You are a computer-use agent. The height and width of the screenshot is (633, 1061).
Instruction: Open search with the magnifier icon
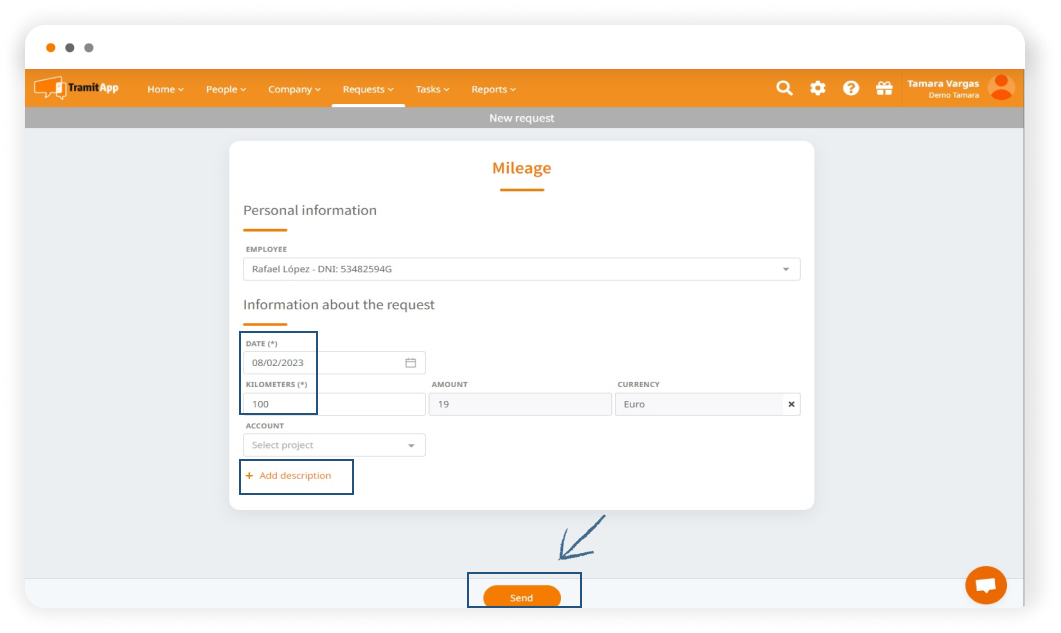pos(784,88)
